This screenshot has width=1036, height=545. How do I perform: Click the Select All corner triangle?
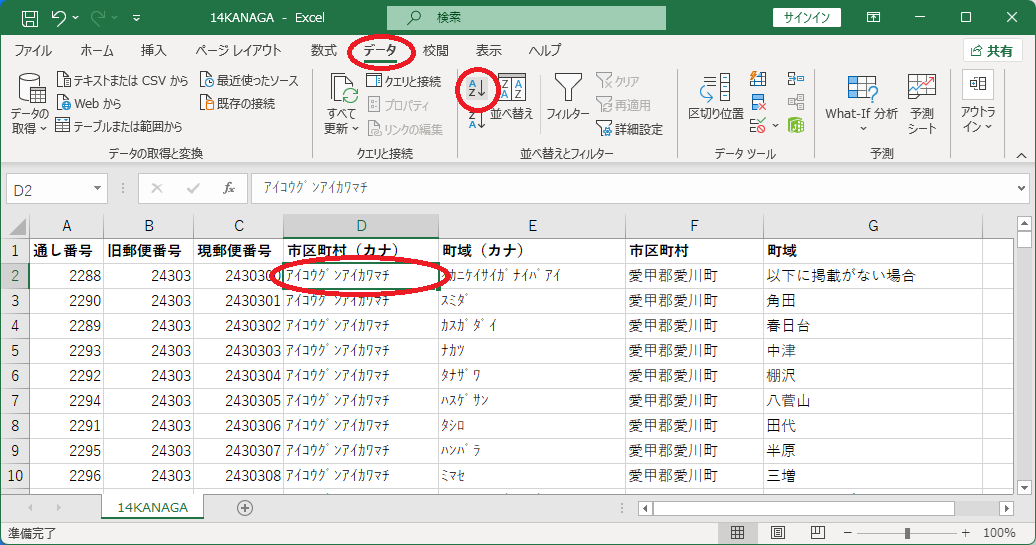[18, 227]
